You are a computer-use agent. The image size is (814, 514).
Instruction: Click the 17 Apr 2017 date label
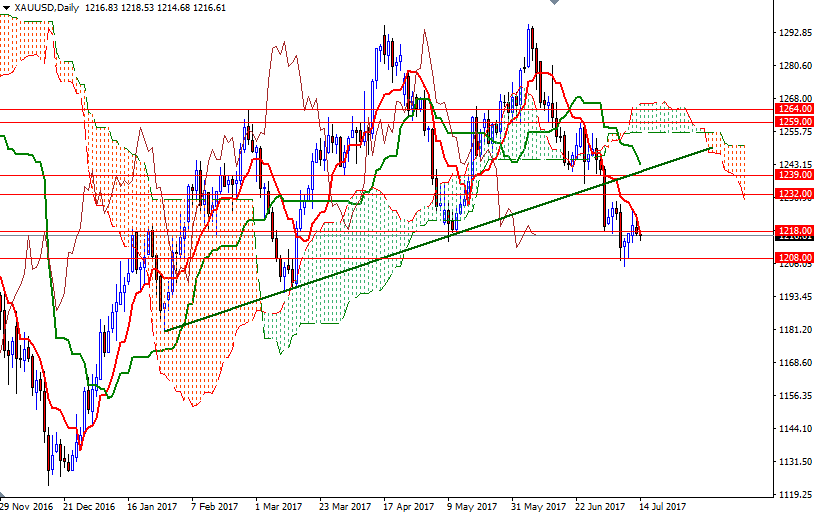[x=409, y=506]
